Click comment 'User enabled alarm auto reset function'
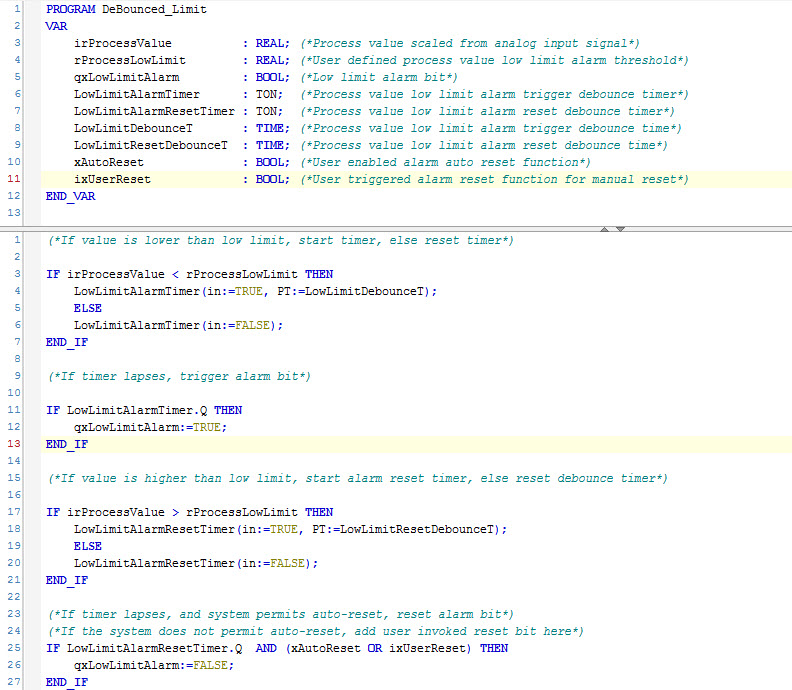The width and height of the screenshot is (792, 690). click(x=446, y=162)
